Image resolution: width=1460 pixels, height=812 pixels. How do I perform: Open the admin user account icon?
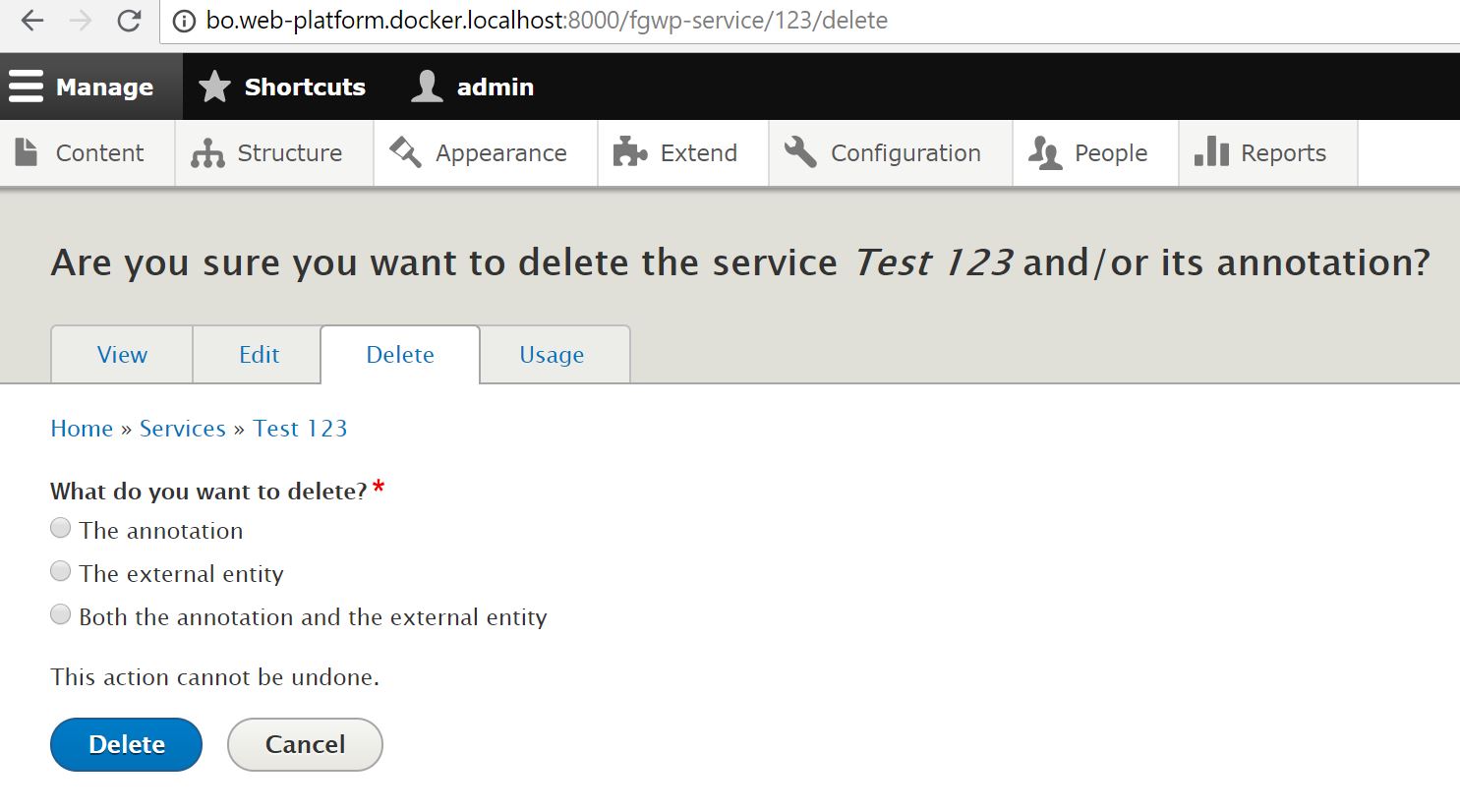427,86
